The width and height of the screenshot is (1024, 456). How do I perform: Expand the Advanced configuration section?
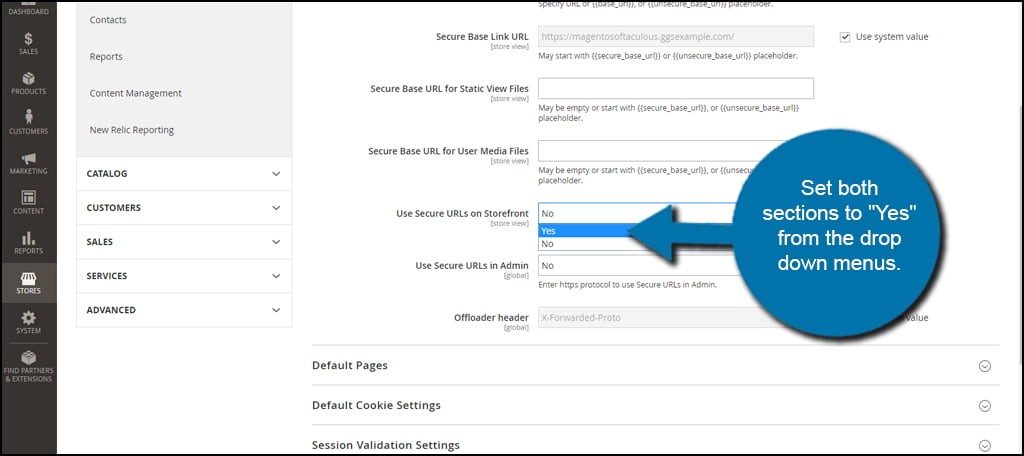[x=184, y=310]
